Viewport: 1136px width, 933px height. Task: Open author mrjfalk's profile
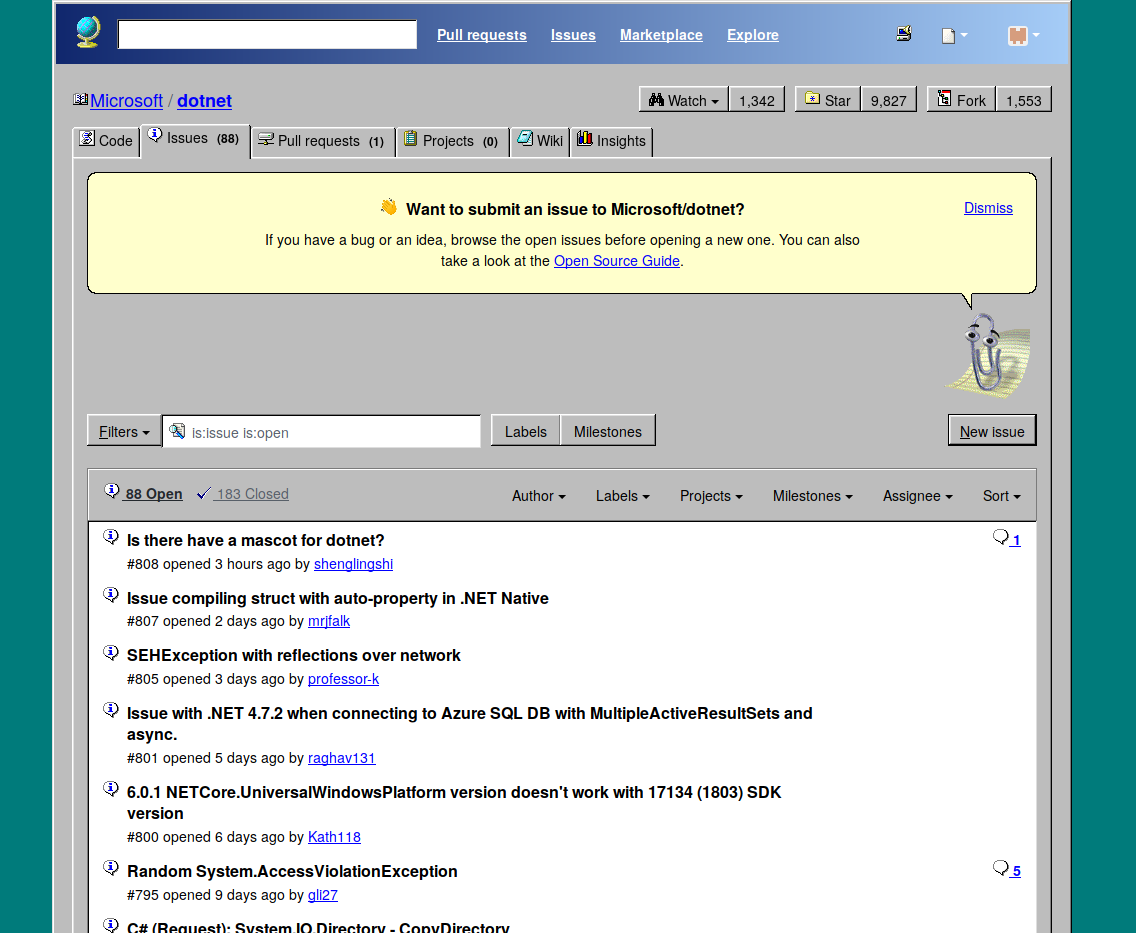[x=329, y=621]
